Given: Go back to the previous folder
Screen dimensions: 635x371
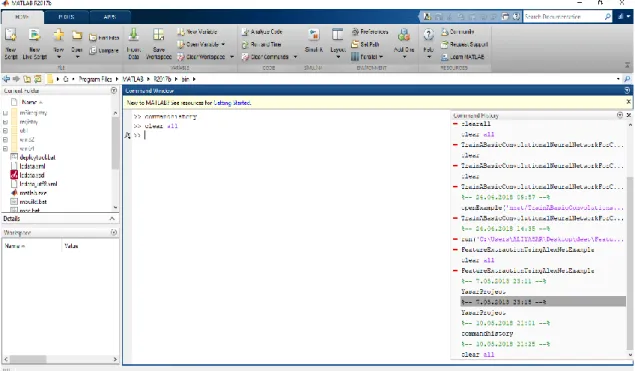Looking at the screenshot, I should [x=6, y=79].
